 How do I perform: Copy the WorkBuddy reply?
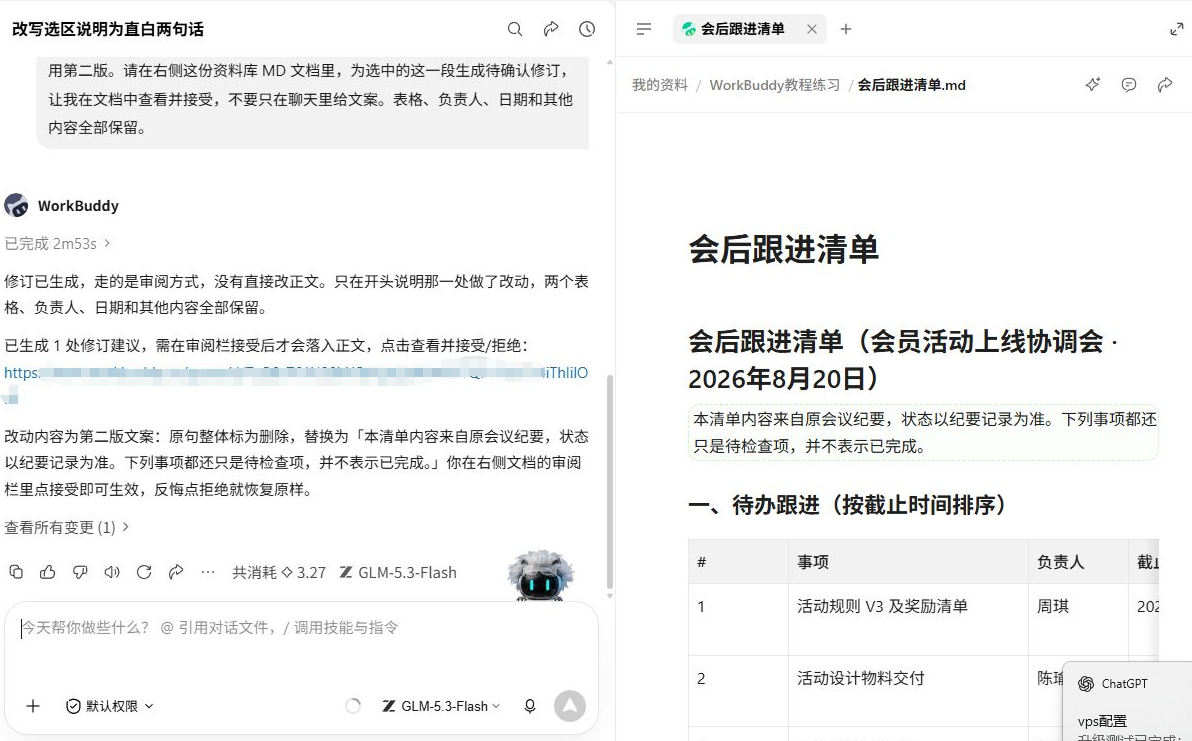pos(16,572)
